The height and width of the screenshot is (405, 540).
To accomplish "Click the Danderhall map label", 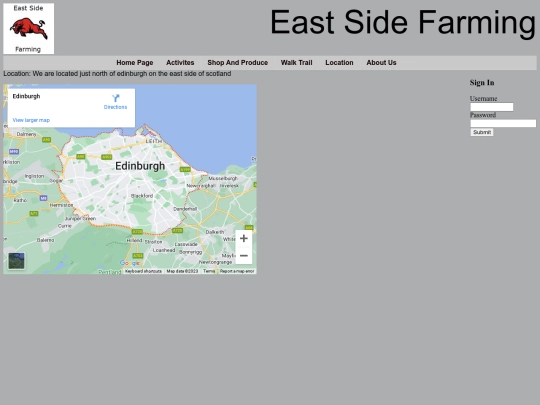I will 185,209.
